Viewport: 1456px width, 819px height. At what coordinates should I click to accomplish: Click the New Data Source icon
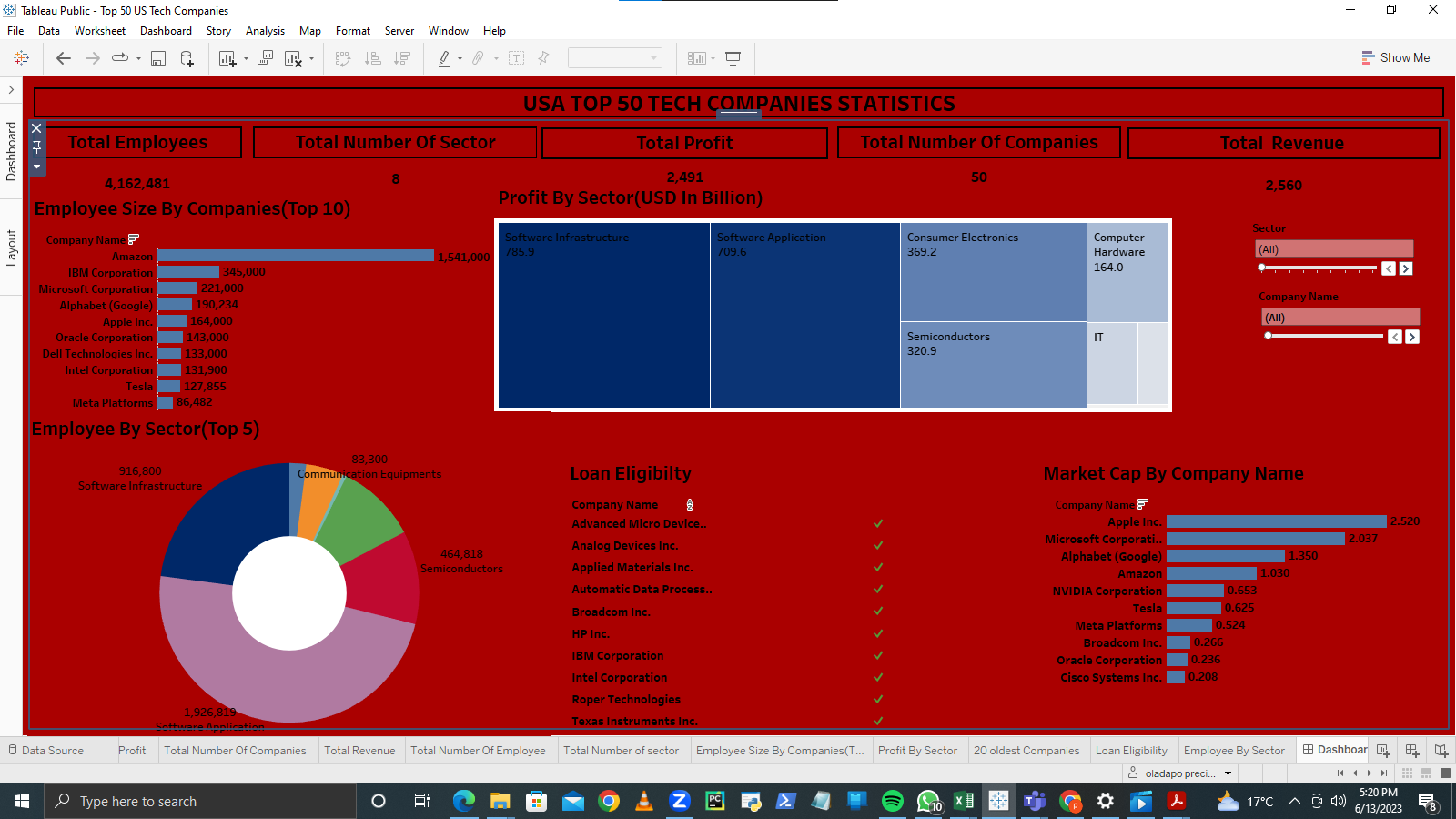pos(187,58)
